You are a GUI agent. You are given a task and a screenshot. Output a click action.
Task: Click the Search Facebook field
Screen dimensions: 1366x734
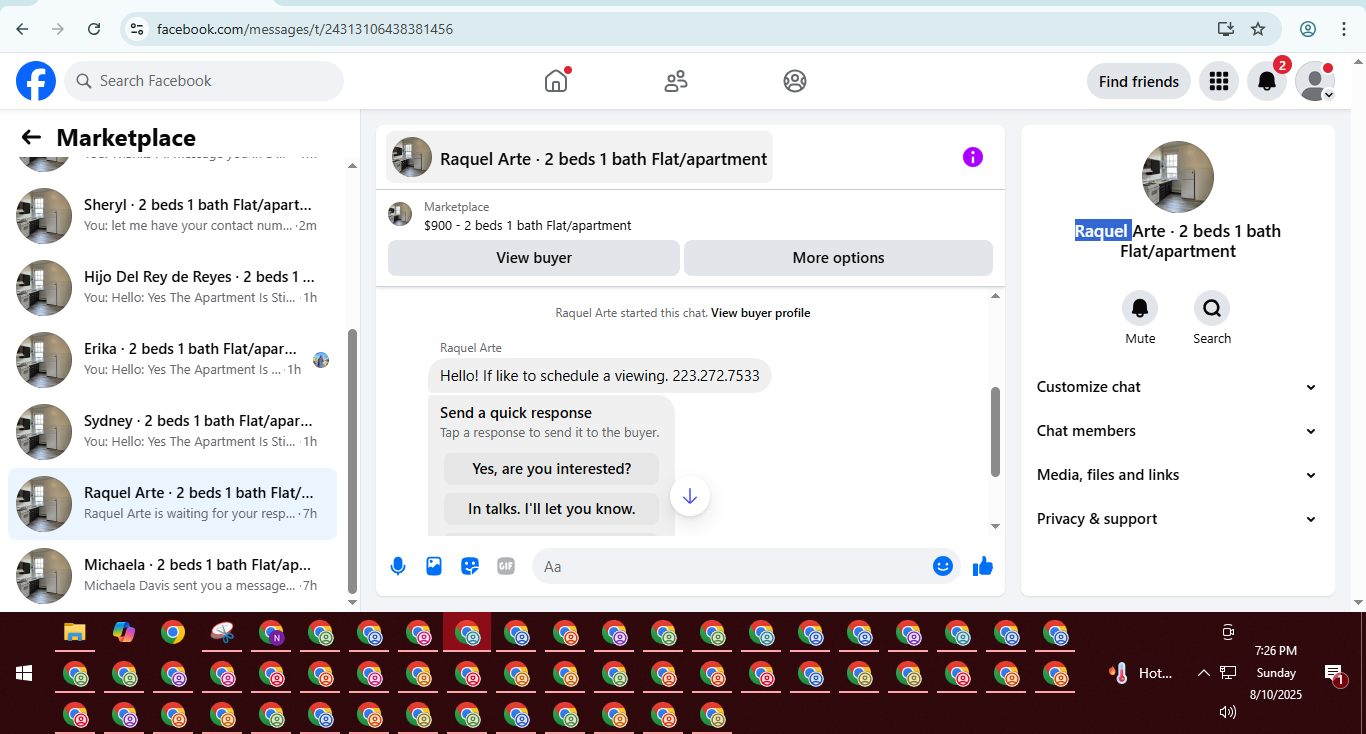(204, 81)
